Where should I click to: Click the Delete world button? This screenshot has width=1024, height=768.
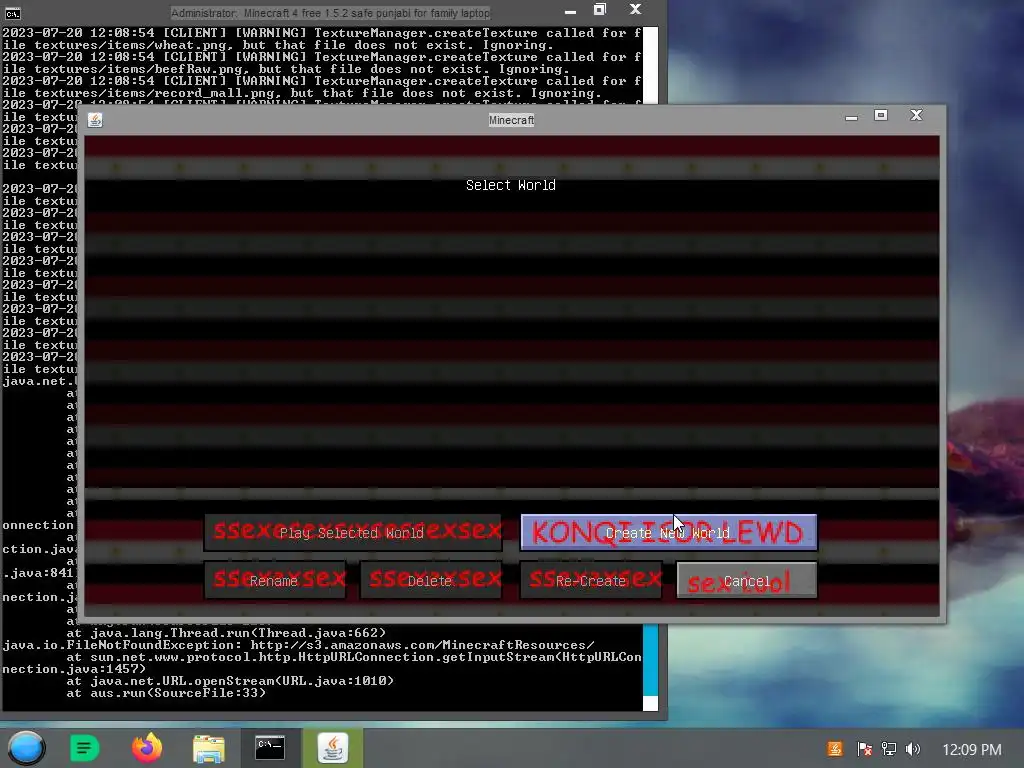click(431, 580)
